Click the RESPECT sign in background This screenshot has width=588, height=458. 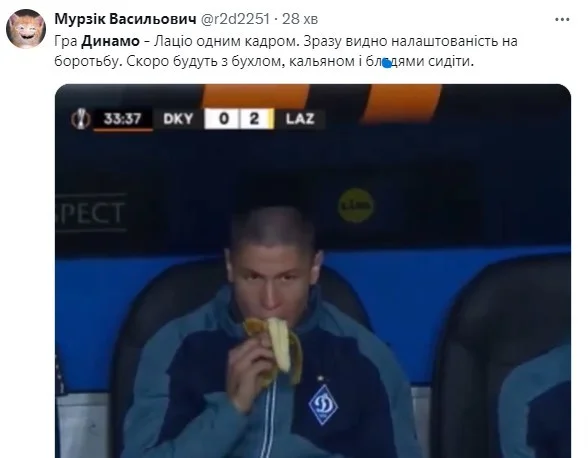pos(90,213)
